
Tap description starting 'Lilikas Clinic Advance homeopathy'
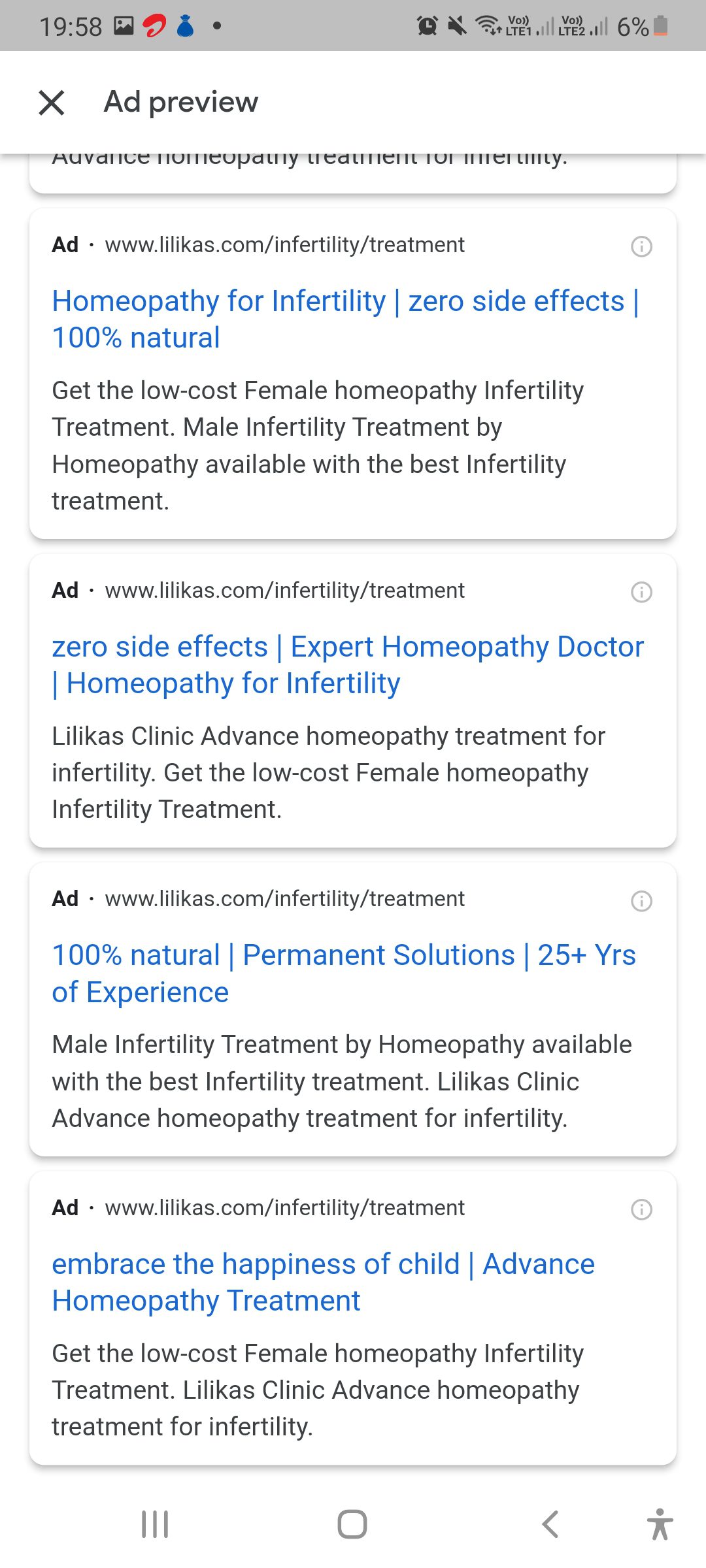328,772
